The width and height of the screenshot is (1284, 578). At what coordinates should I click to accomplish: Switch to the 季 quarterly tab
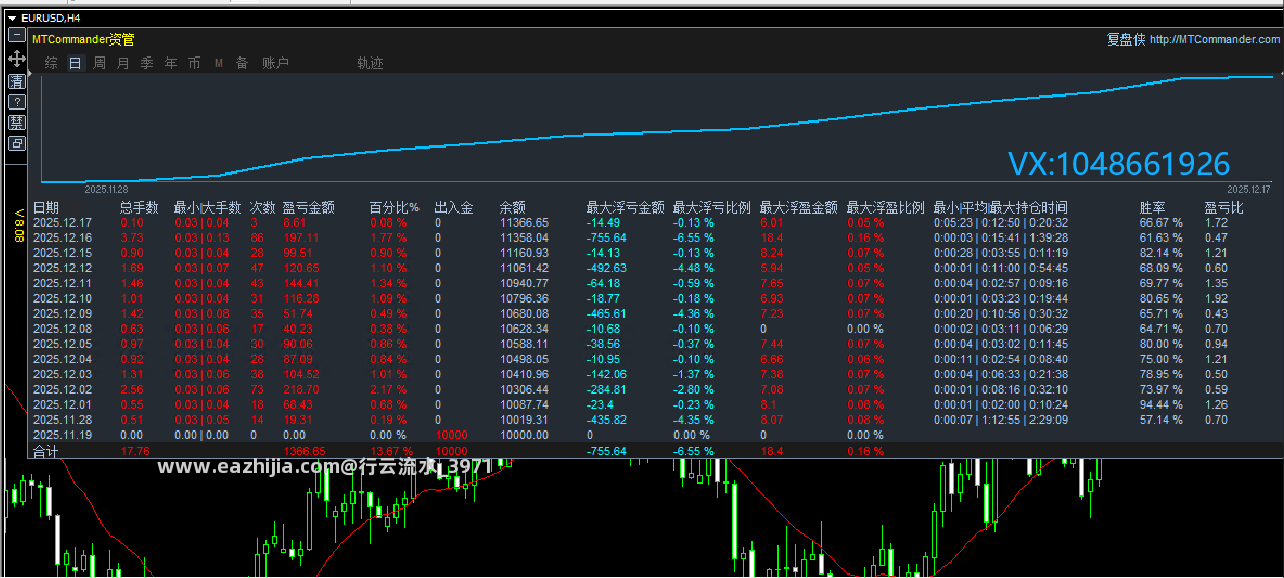147,63
